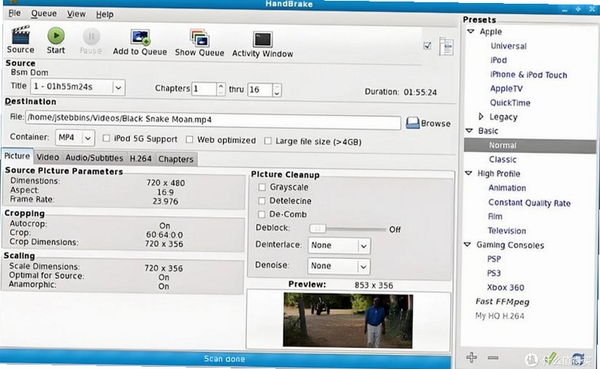Viewport: 600px width, 369px height.
Task: Open the Container MP4 dropdown
Action: 75,137
